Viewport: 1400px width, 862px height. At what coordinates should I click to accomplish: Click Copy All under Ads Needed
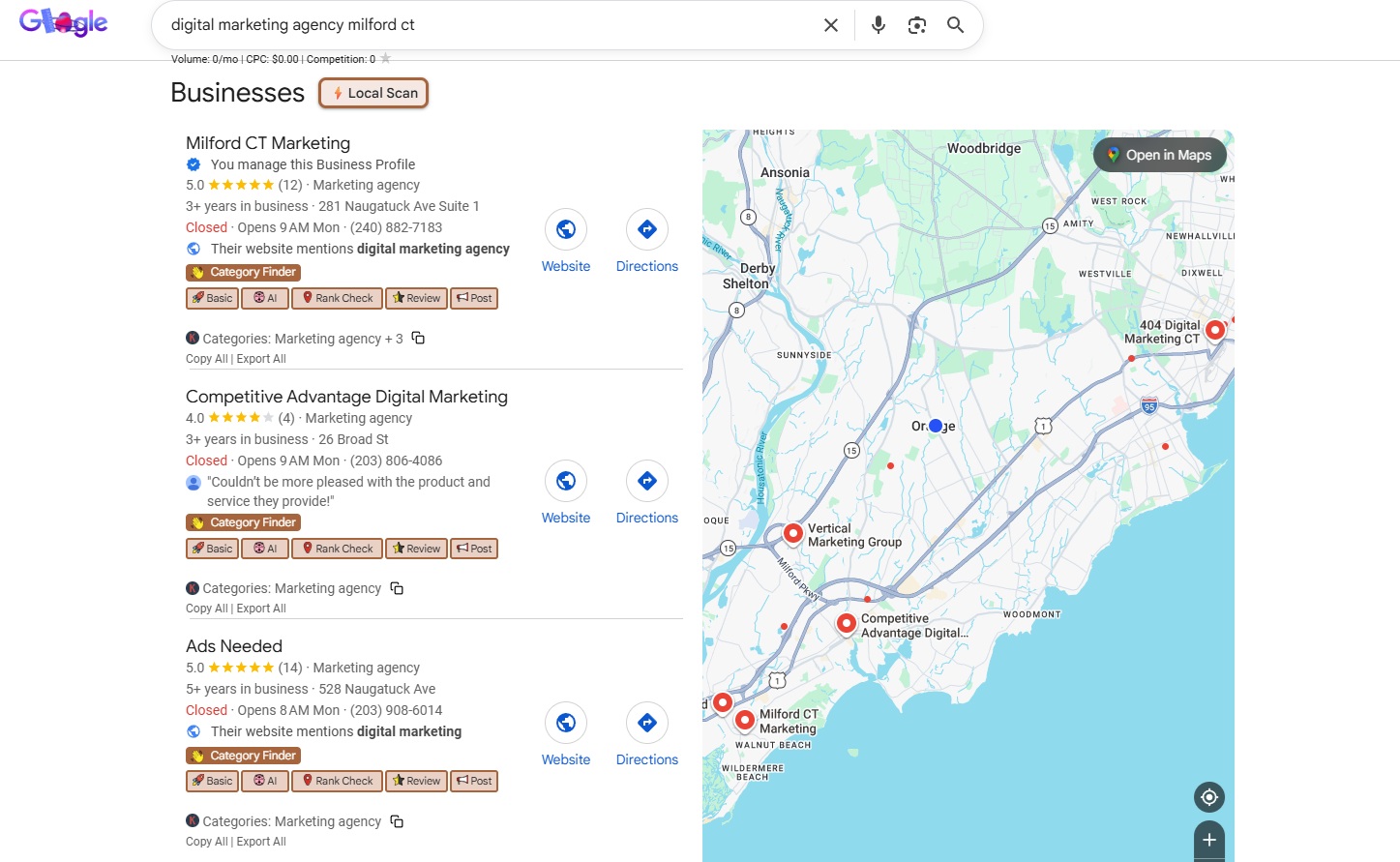click(206, 842)
